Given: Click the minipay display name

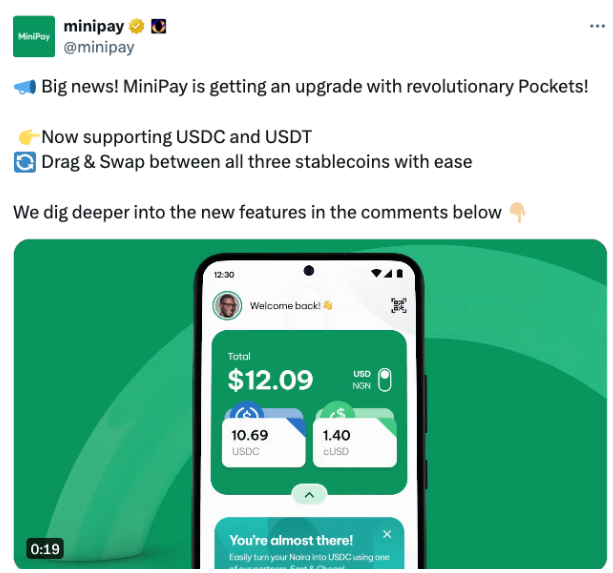Looking at the screenshot, I should pos(94,27).
